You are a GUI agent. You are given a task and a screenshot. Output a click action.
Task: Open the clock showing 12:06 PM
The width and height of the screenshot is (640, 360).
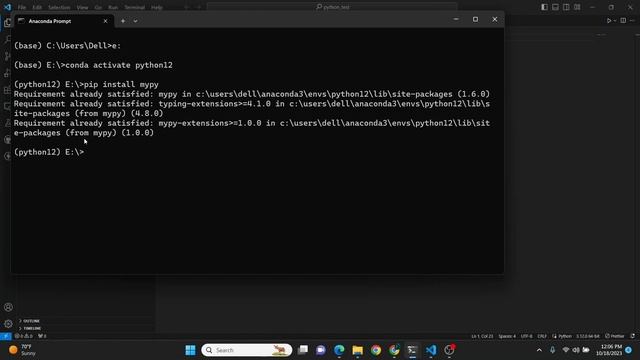tap(609, 350)
